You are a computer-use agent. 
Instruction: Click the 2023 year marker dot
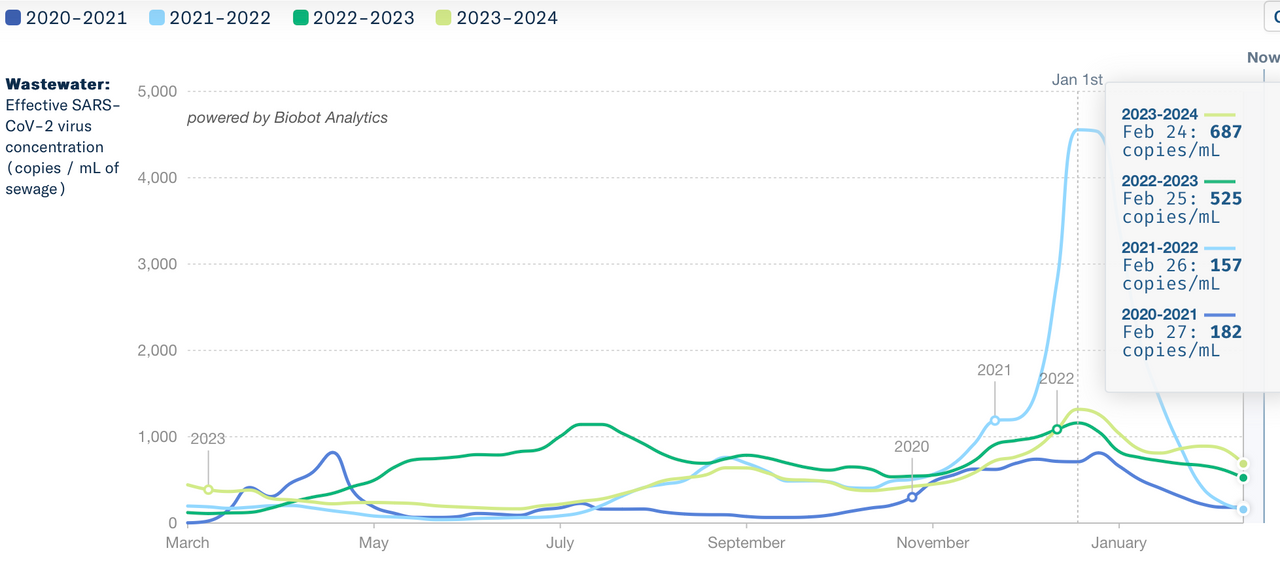point(208,490)
